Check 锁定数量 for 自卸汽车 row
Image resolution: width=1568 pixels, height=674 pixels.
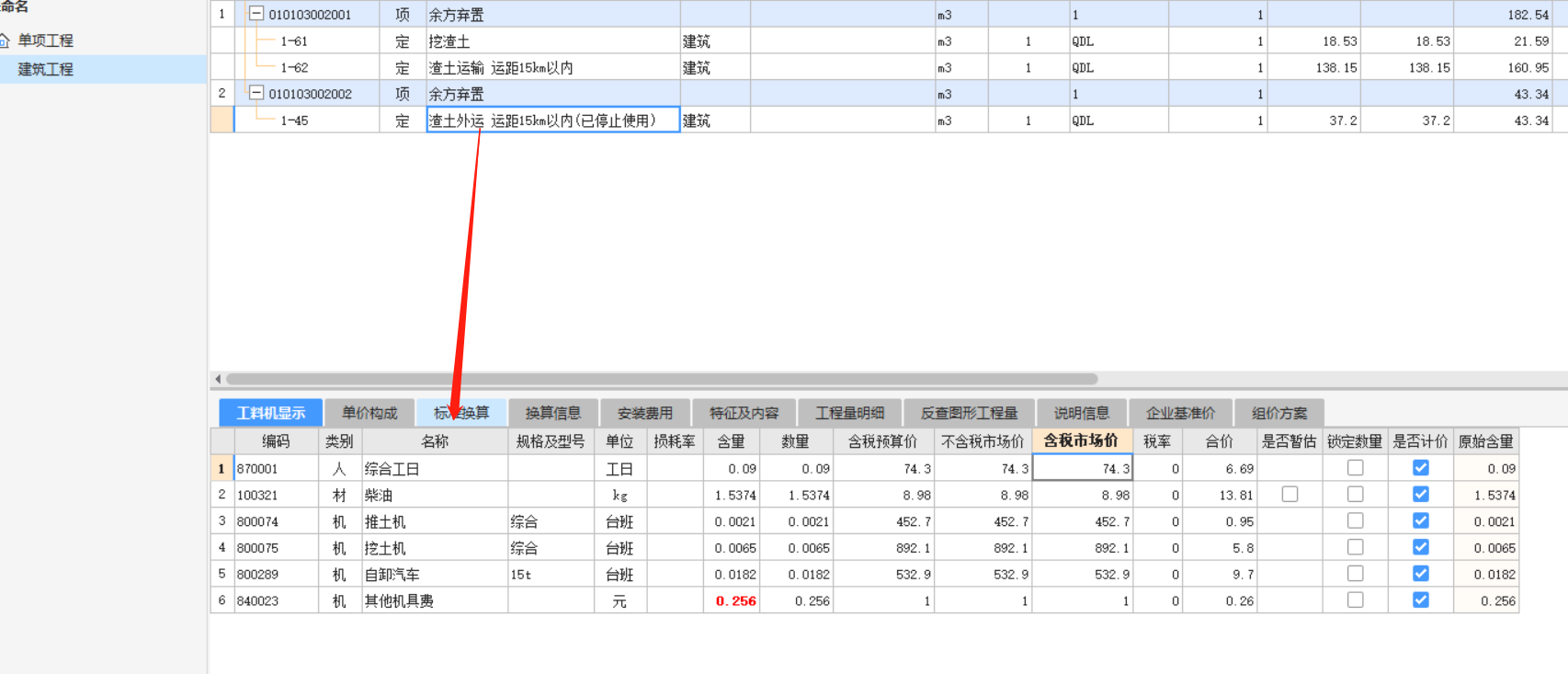[1355, 573]
